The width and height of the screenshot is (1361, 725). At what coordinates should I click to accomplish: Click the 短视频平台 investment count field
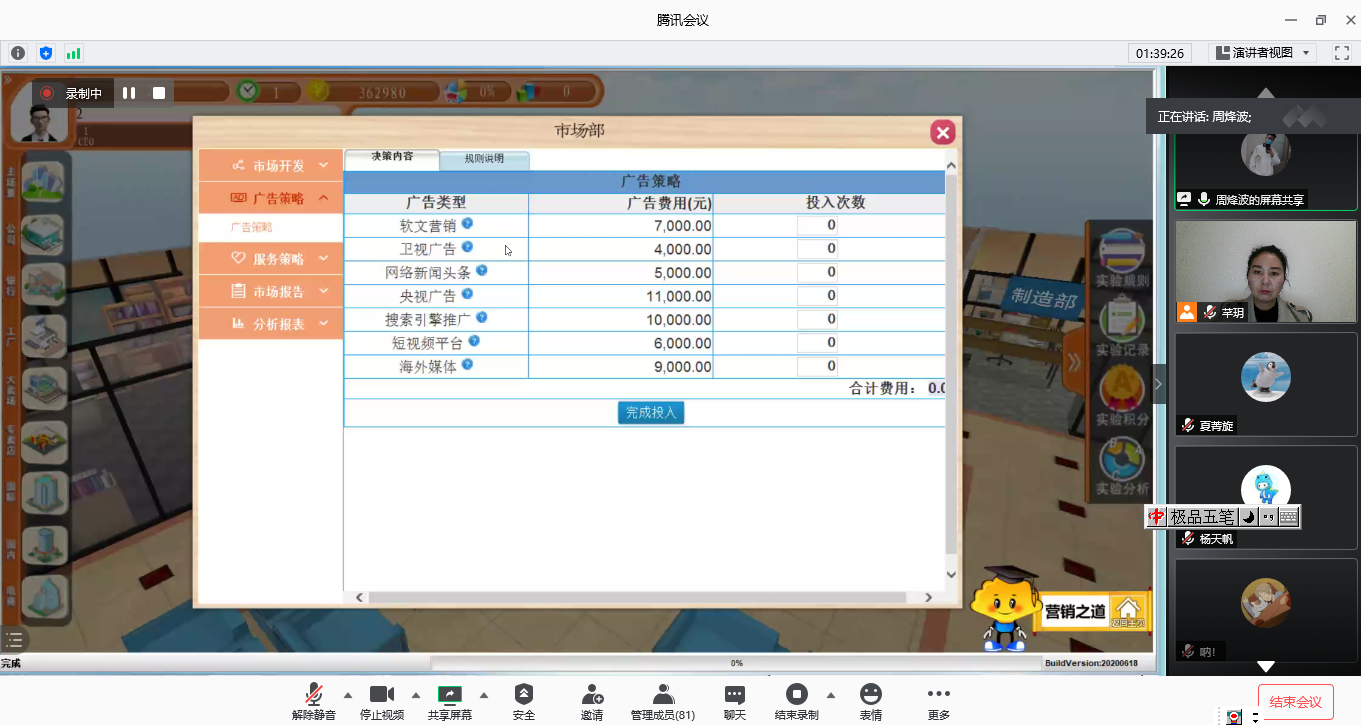(817, 343)
